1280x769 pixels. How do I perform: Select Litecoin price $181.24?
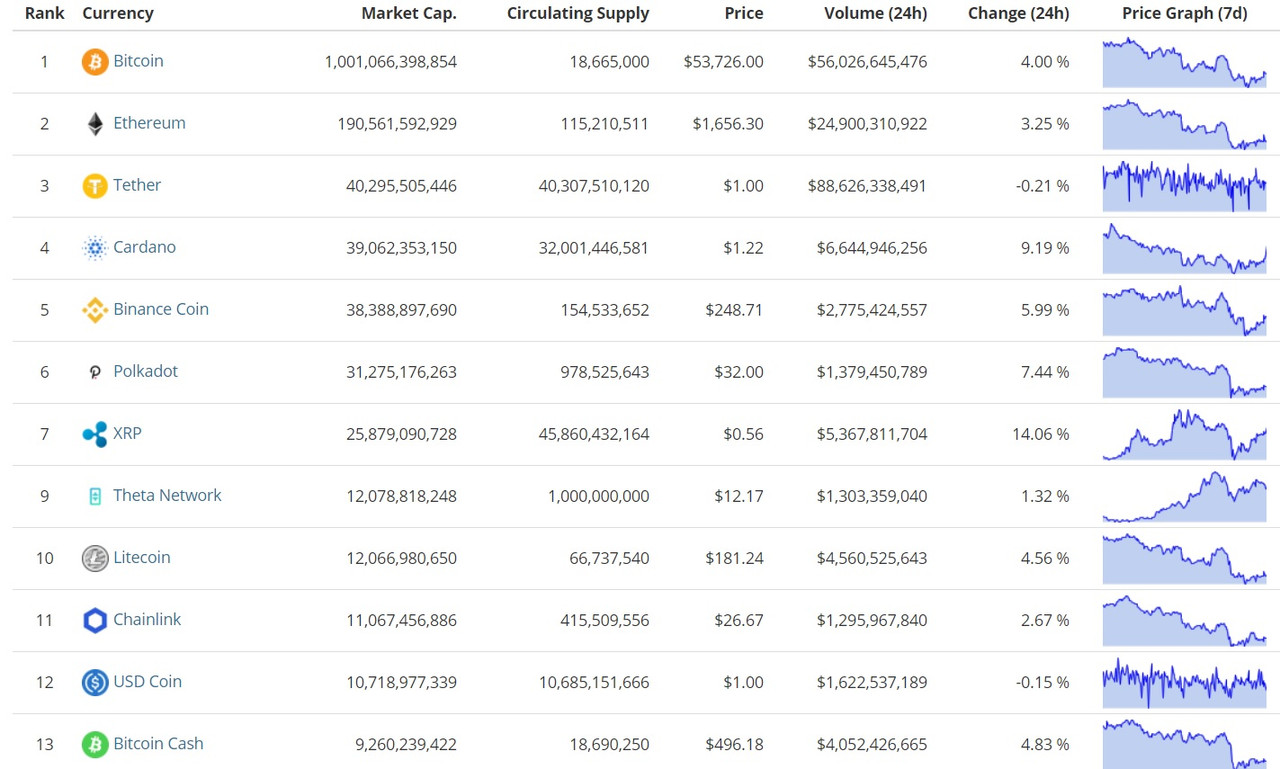[734, 558]
